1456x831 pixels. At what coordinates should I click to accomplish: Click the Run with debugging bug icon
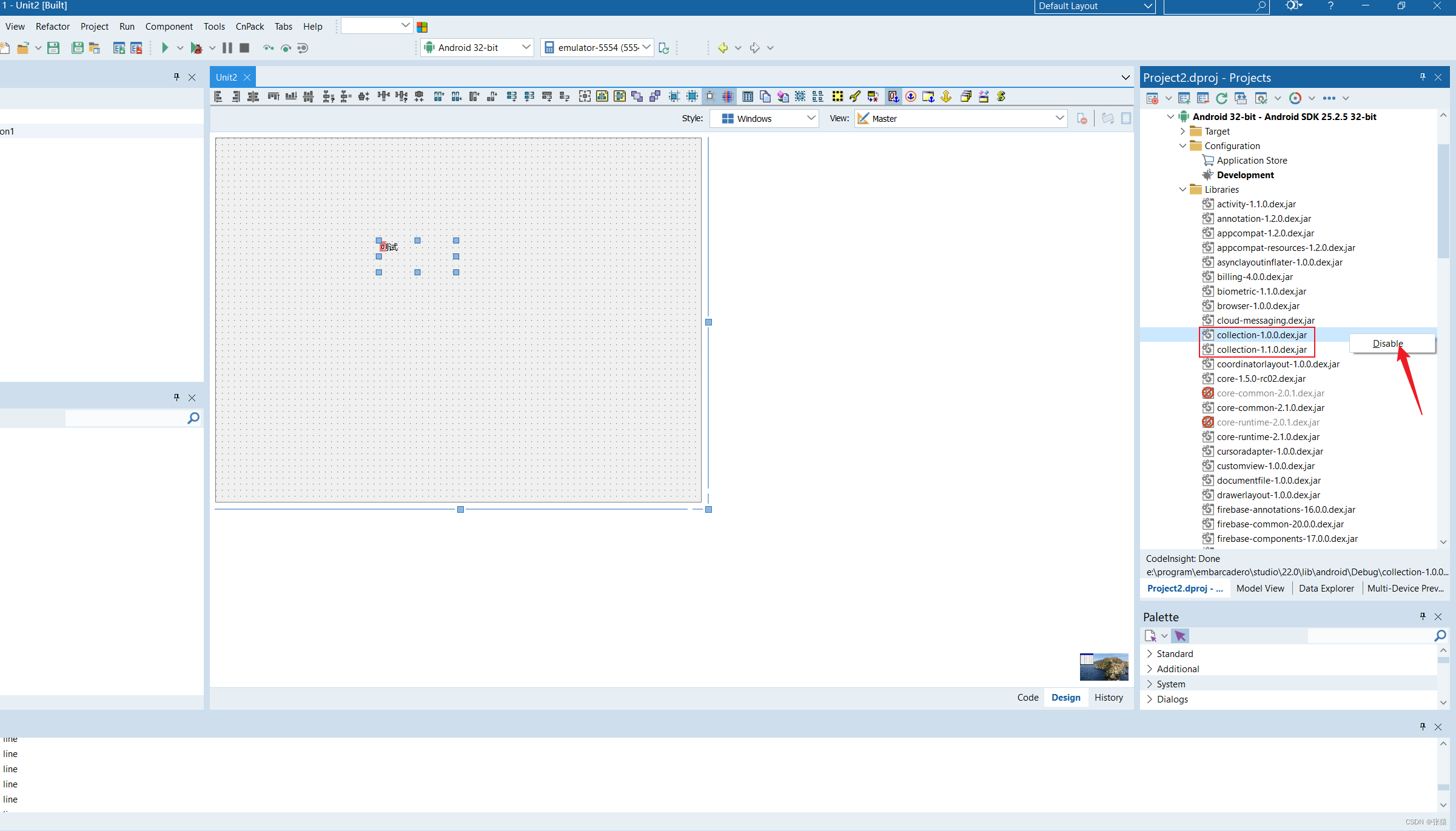196,48
